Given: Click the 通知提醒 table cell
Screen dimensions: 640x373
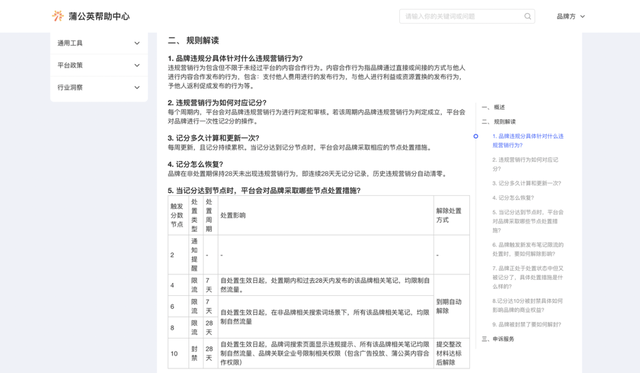Looking at the screenshot, I should click(x=196, y=255).
